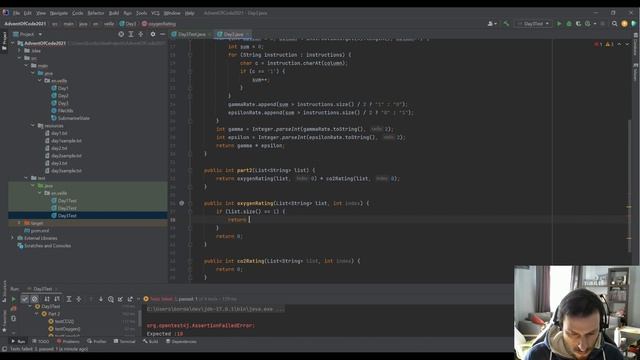Viewport: 640px width, 360px height.
Task: Click Expand All in the Project panel
Action: [x=131, y=34]
